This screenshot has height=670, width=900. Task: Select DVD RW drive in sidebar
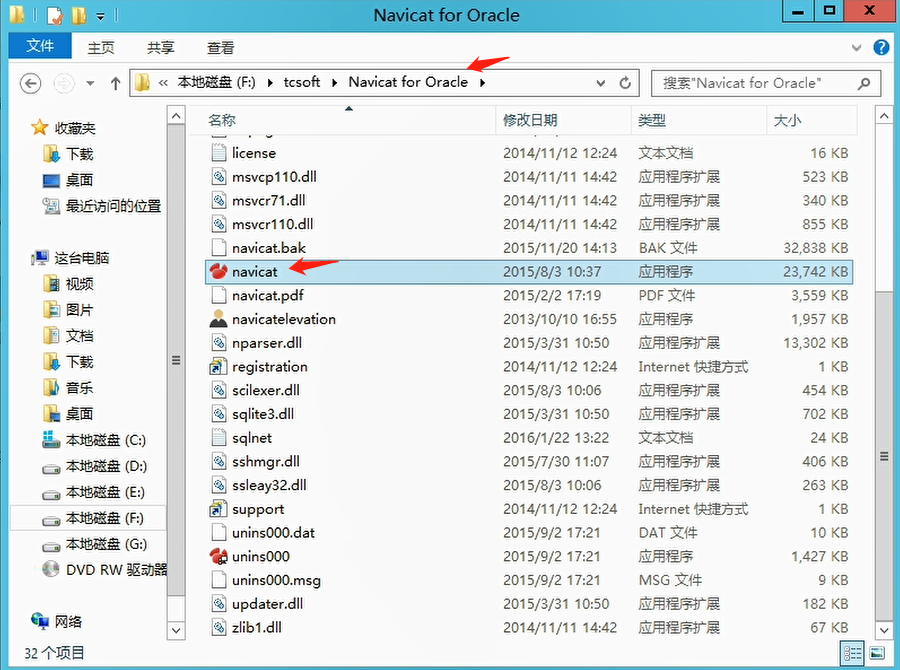(x=105, y=570)
